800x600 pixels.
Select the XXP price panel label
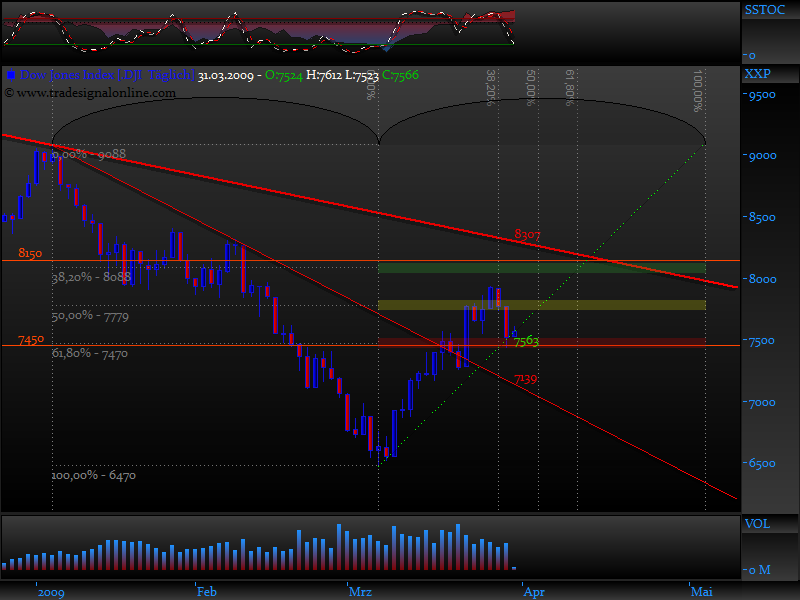point(757,73)
